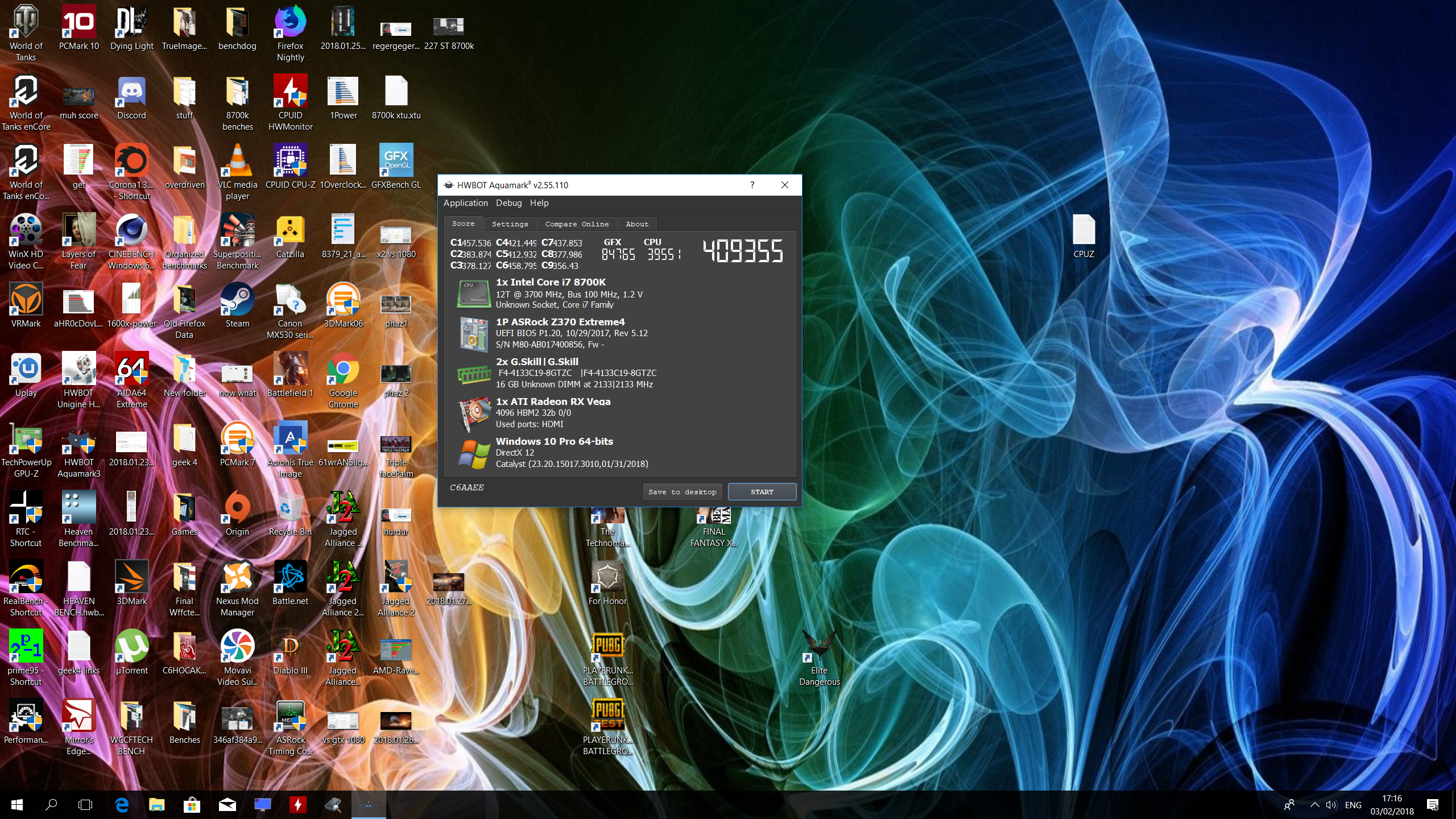The image size is (1456, 819).
Task: Click the Intel Core i7 8700K CPU icon
Action: click(474, 293)
